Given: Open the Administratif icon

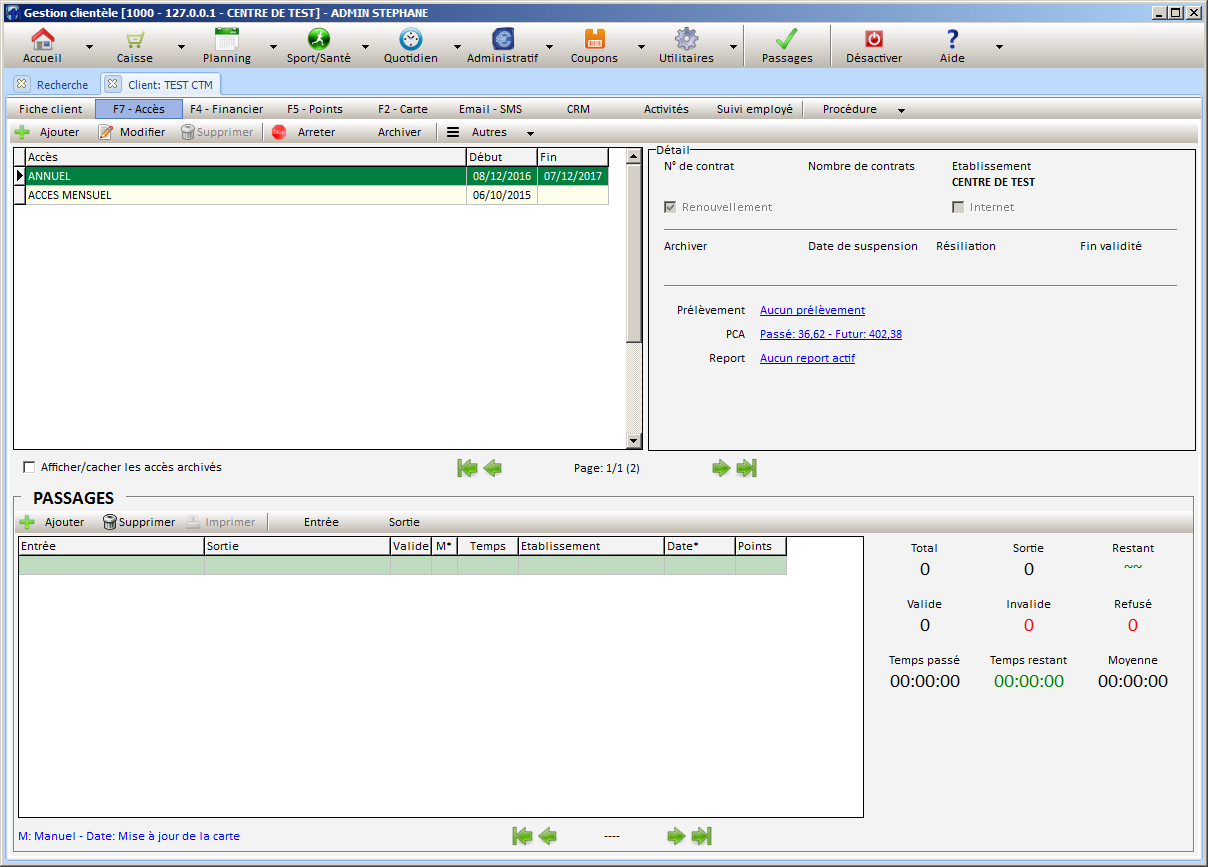Looking at the screenshot, I should pos(503,40).
